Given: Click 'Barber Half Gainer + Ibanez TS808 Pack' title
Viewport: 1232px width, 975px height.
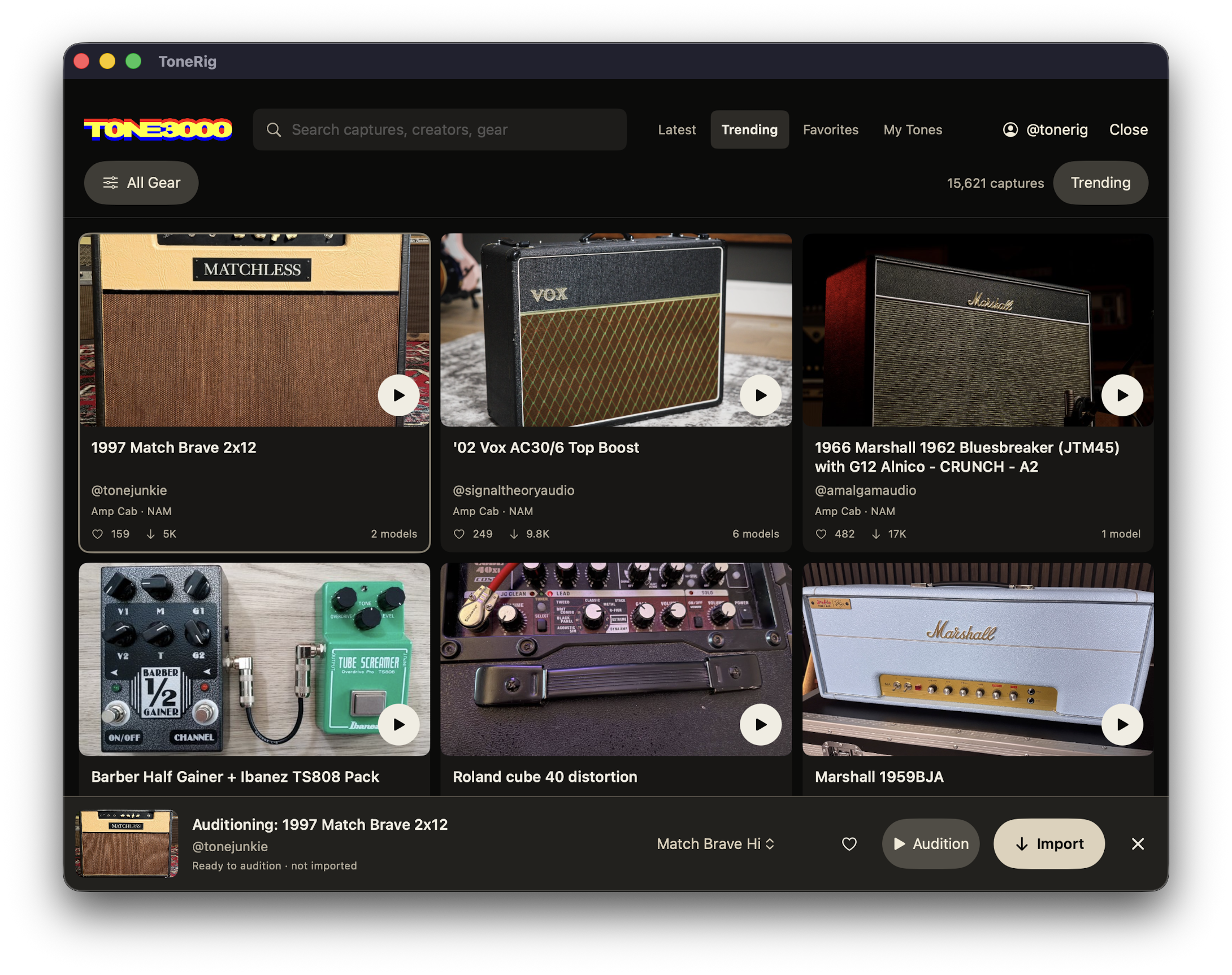Looking at the screenshot, I should 235,776.
